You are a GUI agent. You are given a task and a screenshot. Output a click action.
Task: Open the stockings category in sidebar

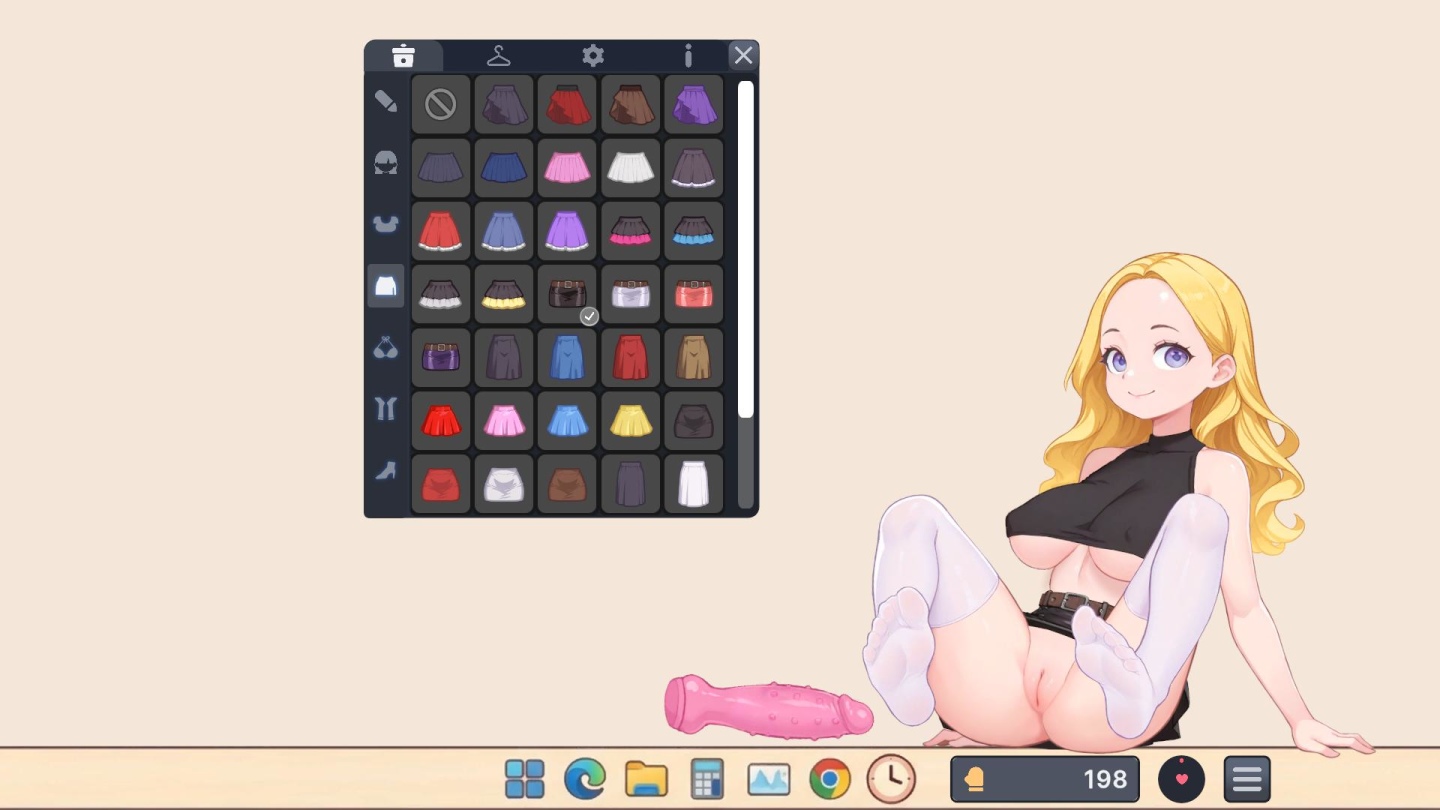pos(386,408)
